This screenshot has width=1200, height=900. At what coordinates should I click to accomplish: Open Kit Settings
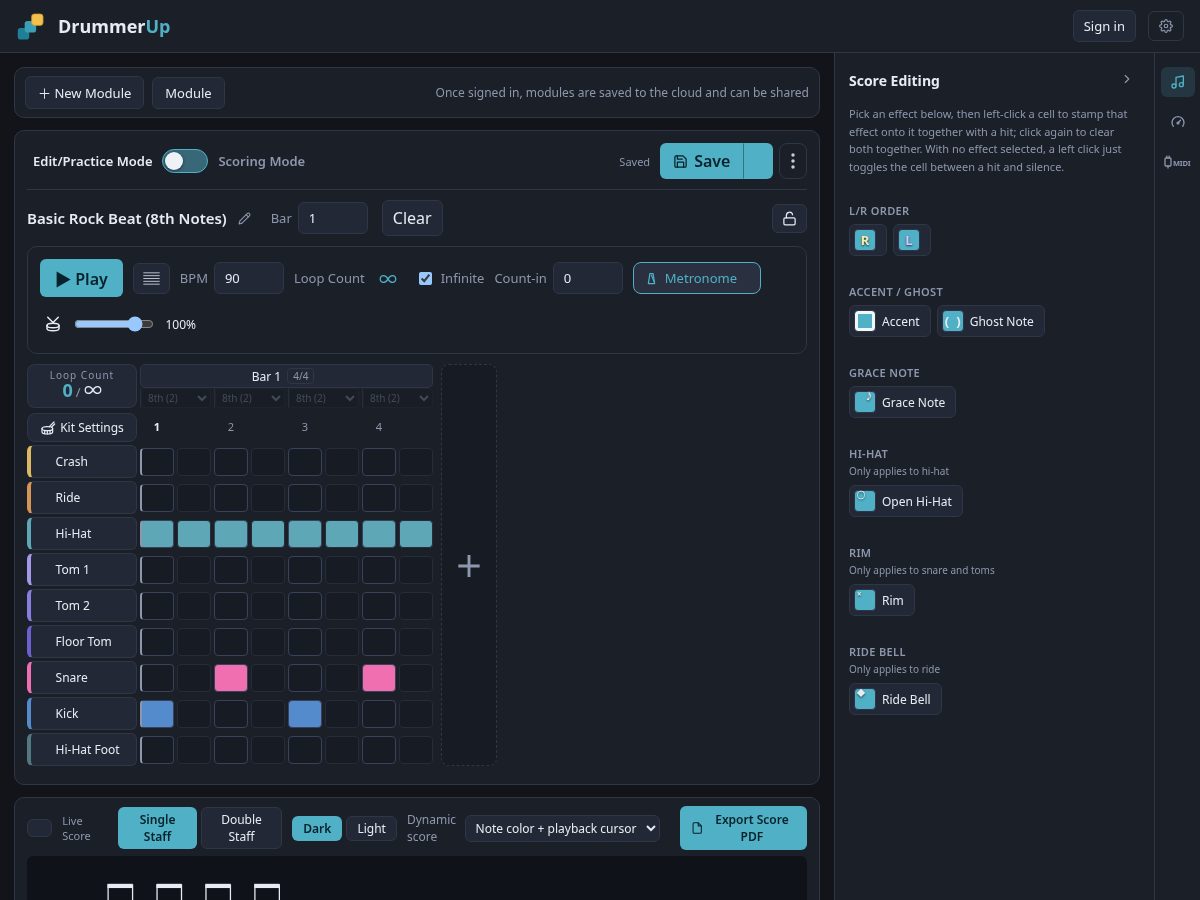(82, 427)
